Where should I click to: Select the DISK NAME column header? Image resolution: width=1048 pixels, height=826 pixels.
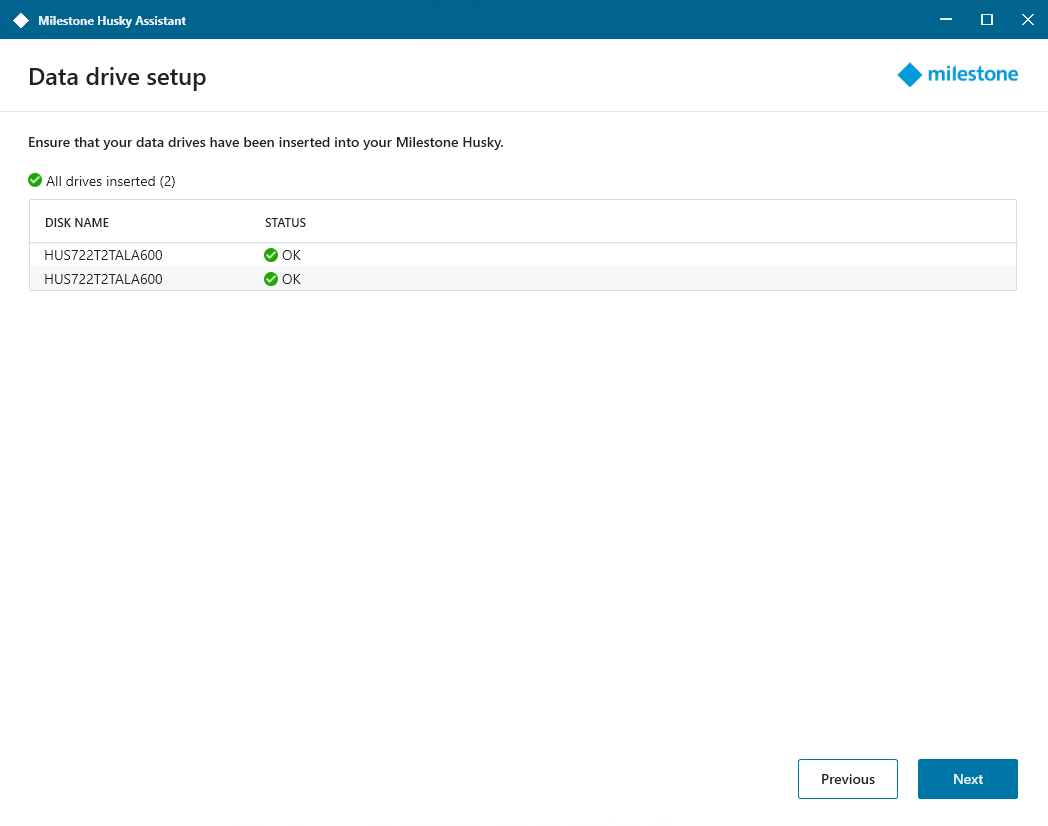coord(77,223)
